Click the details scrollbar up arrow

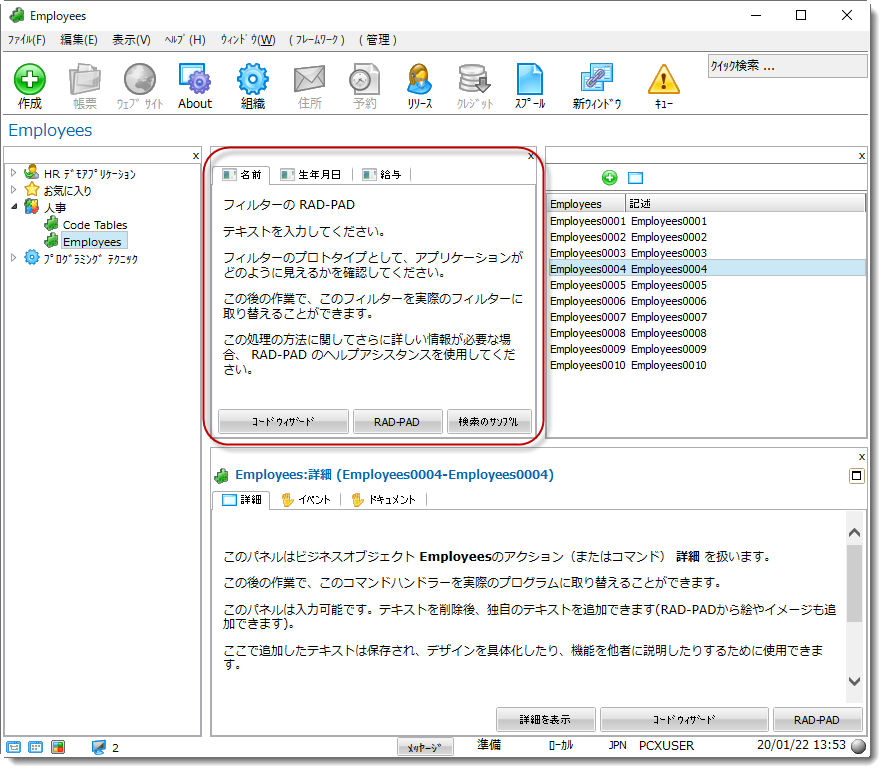(854, 532)
